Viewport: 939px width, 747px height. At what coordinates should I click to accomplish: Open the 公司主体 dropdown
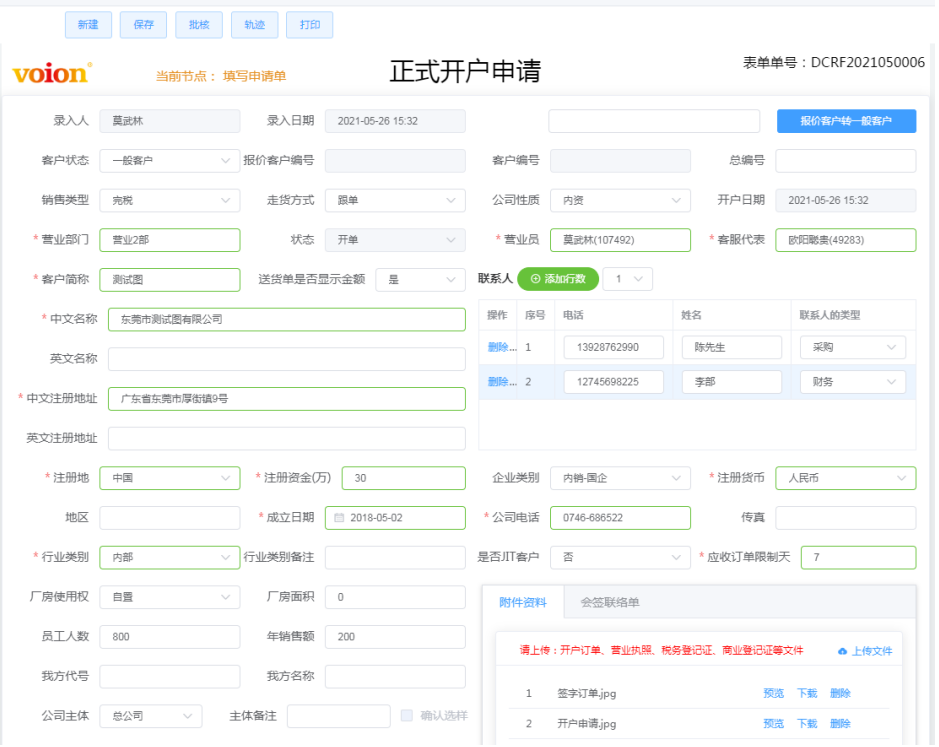click(x=151, y=716)
